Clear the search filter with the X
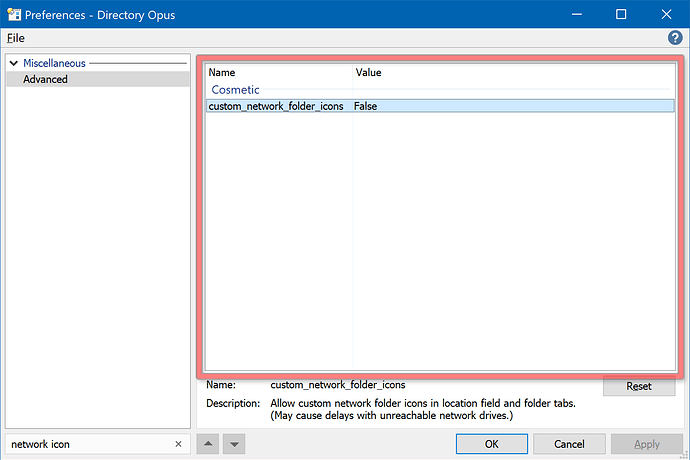The height and width of the screenshot is (460, 690). [178, 444]
